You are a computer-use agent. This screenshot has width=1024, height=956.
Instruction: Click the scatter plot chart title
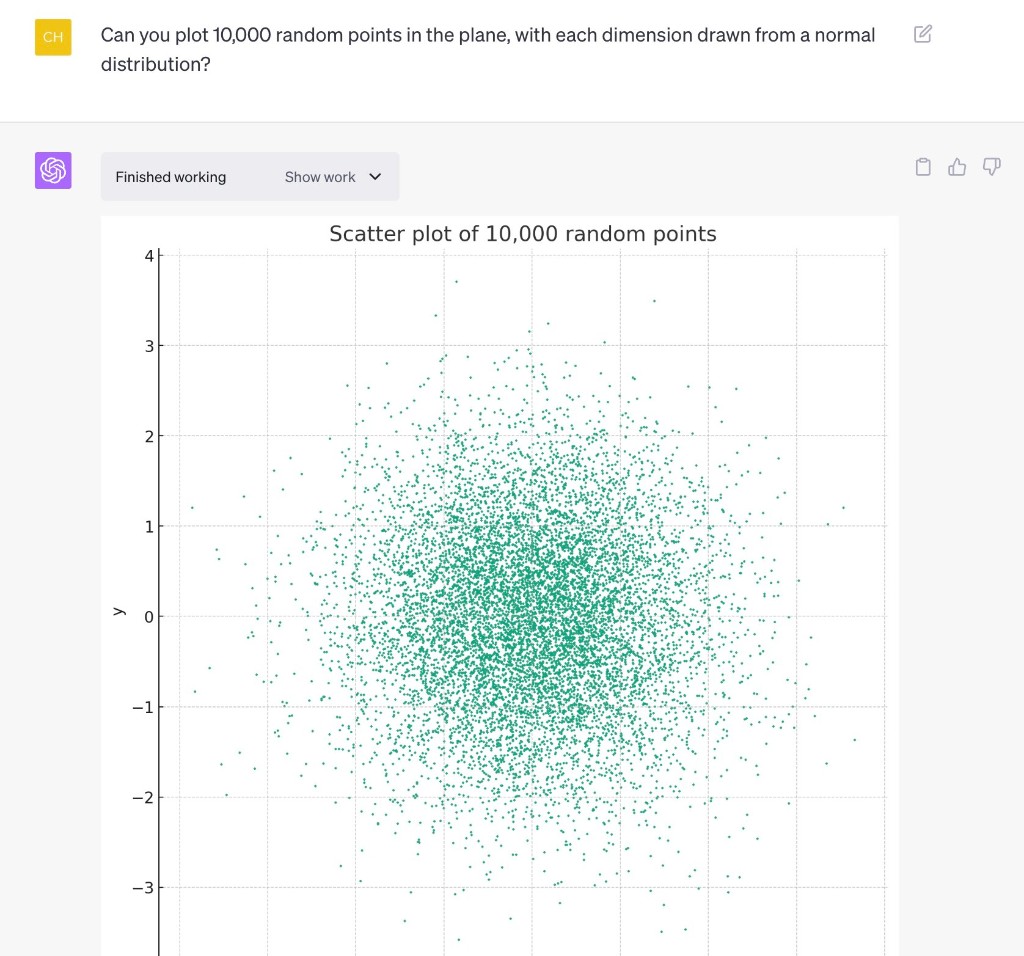pos(522,234)
